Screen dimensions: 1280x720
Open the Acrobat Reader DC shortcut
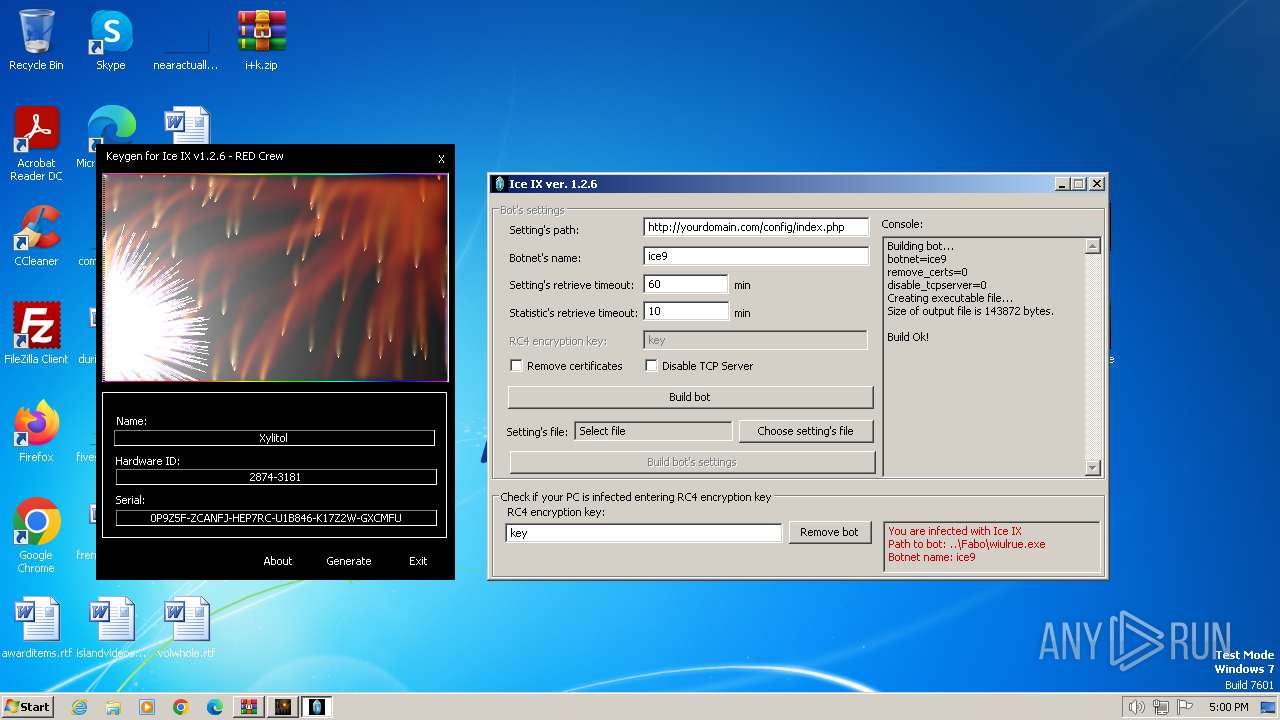36,145
